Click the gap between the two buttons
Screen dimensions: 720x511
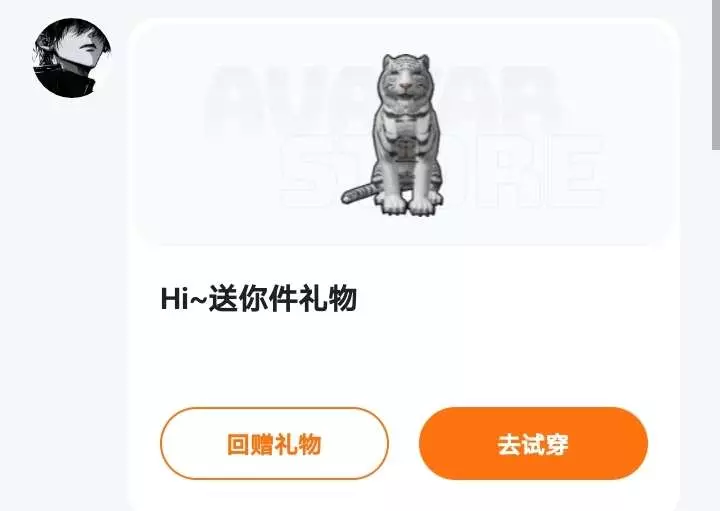coord(404,444)
